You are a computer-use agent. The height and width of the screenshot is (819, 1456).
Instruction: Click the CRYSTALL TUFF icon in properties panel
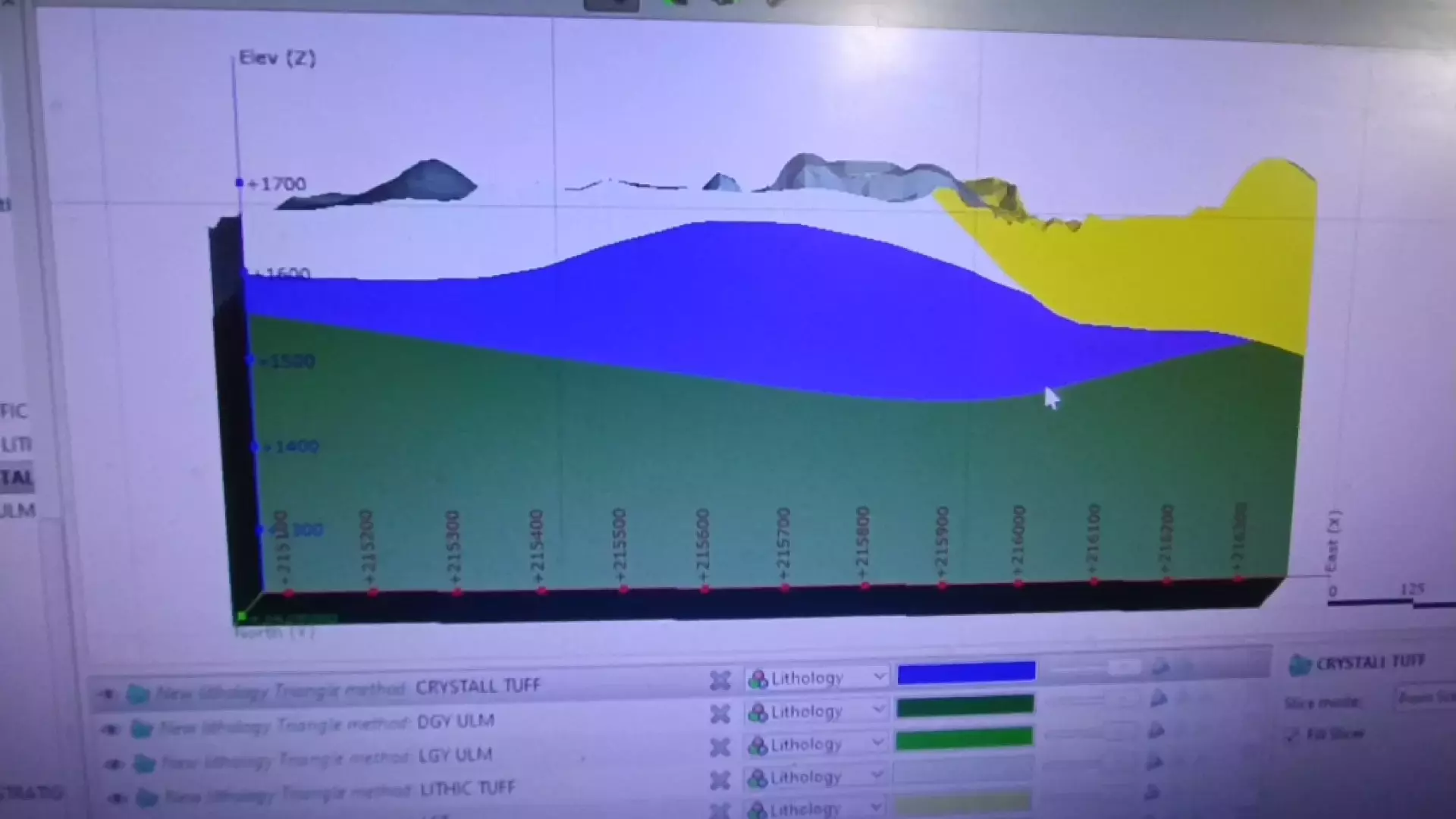point(1300,665)
